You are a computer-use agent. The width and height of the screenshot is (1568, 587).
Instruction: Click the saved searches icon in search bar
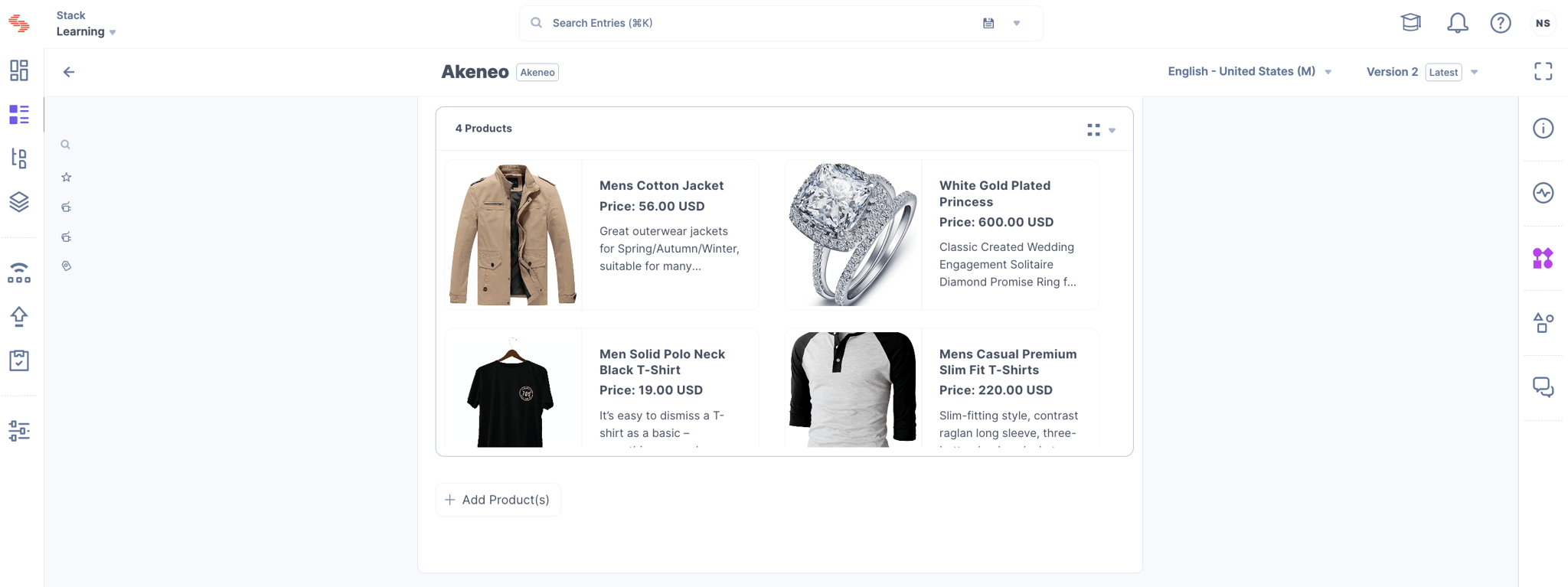click(988, 24)
